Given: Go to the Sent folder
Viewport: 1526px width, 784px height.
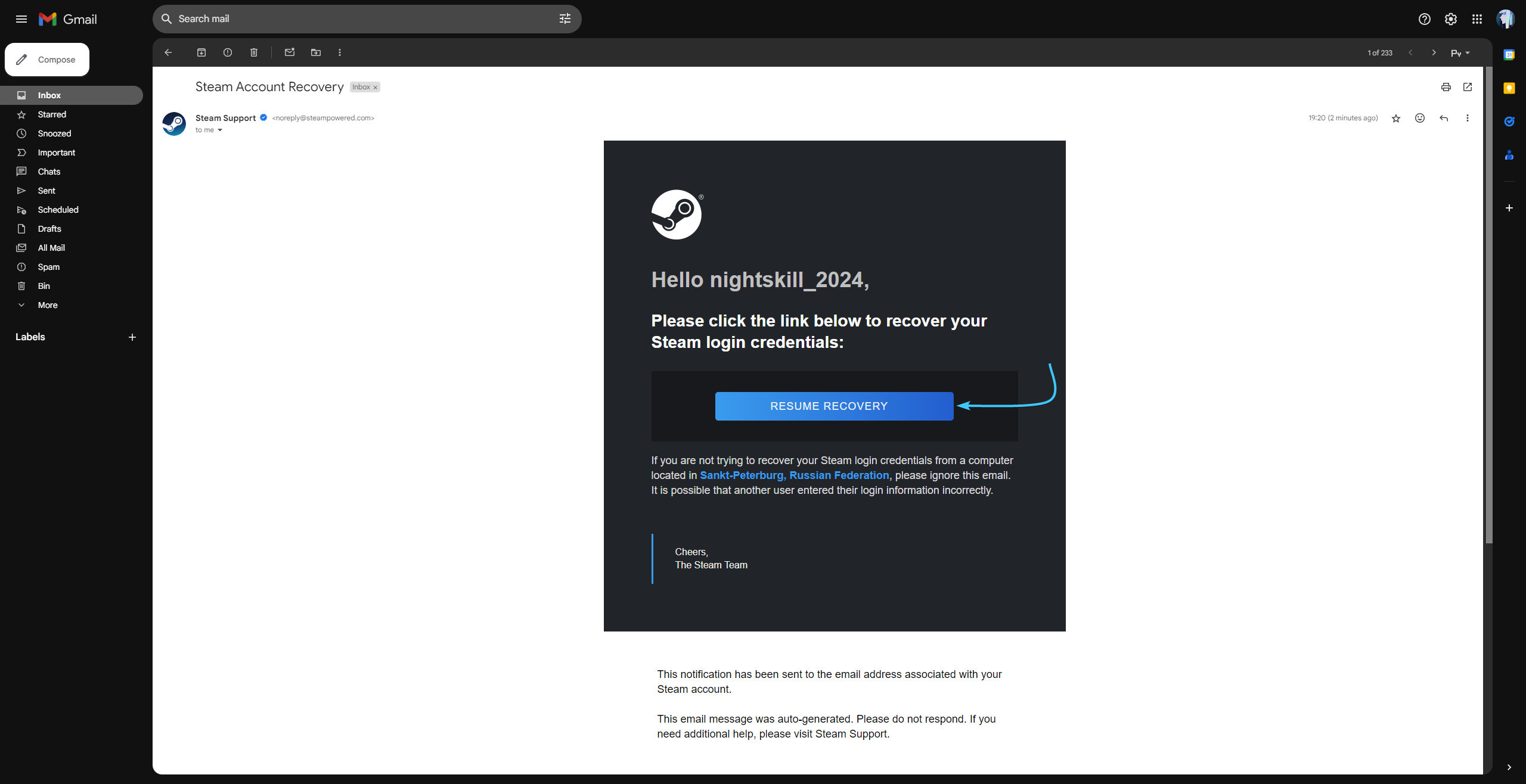Looking at the screenshot, I should coord(46,191).
